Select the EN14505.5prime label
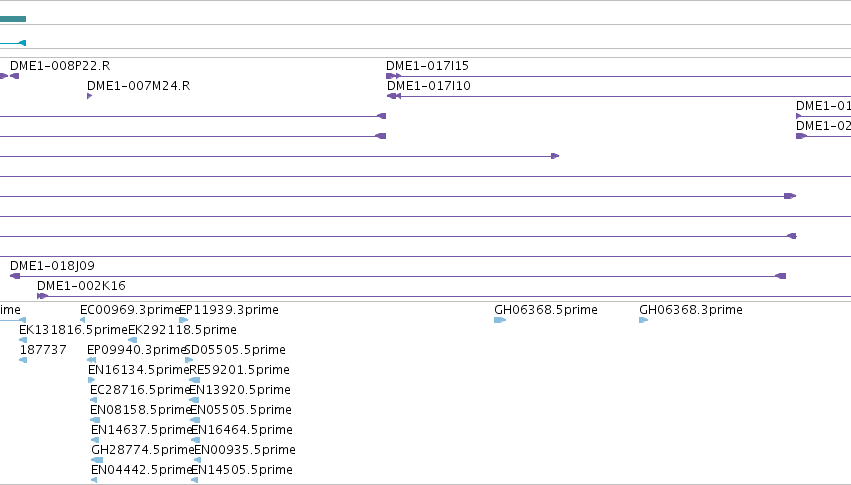Screen dimensions: 851x485 coord(242,470)
